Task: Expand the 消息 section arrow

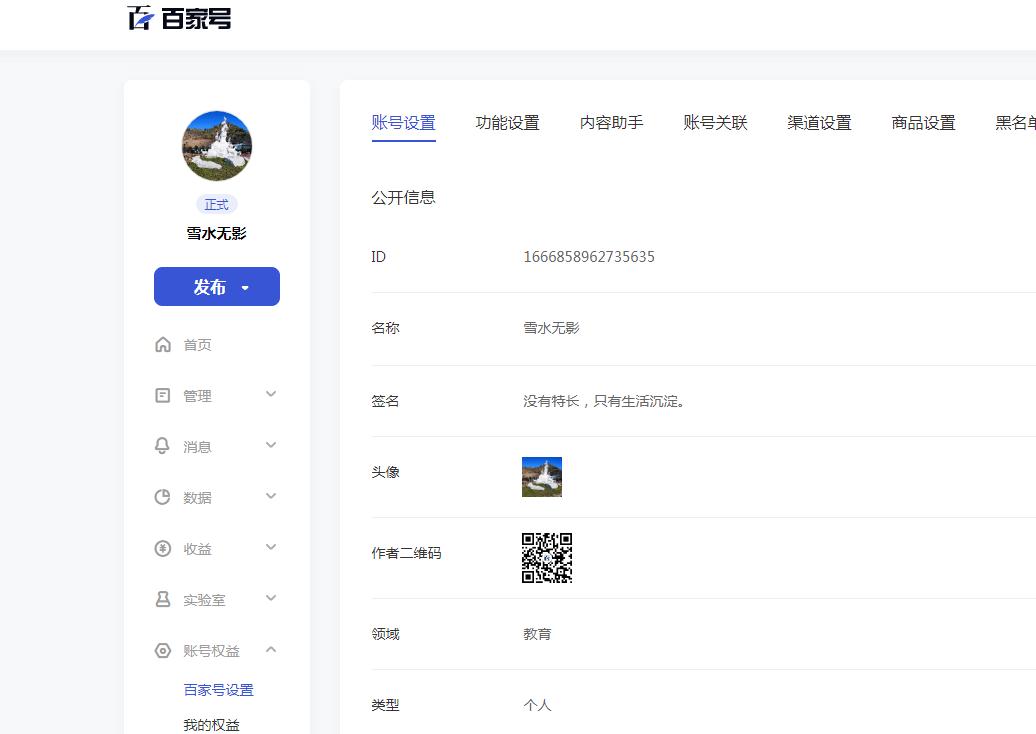Action: (x=271, y=446)
